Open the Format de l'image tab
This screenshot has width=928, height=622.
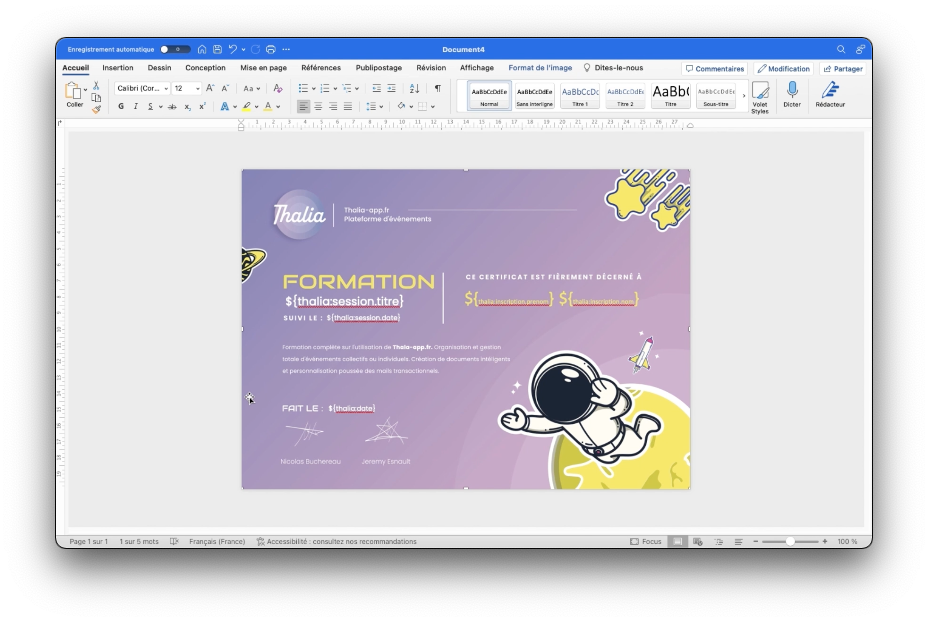[540, 68]
